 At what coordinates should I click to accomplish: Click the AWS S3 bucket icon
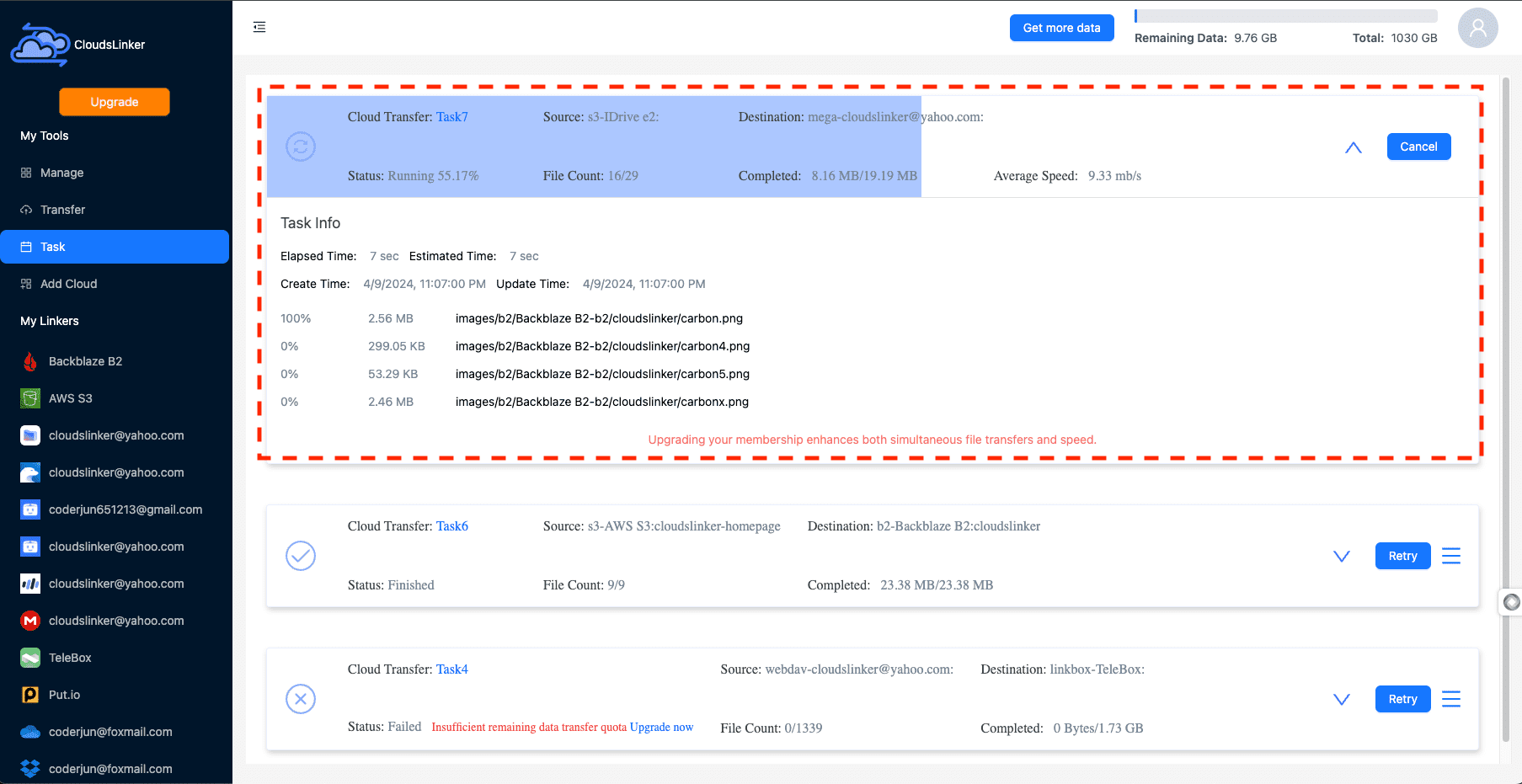coord(30,398)
